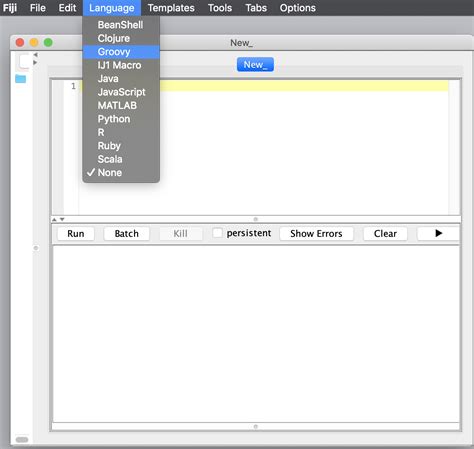
Task: Select Ruby language entry
Action: pyautogui.click(x=121, y=146)
